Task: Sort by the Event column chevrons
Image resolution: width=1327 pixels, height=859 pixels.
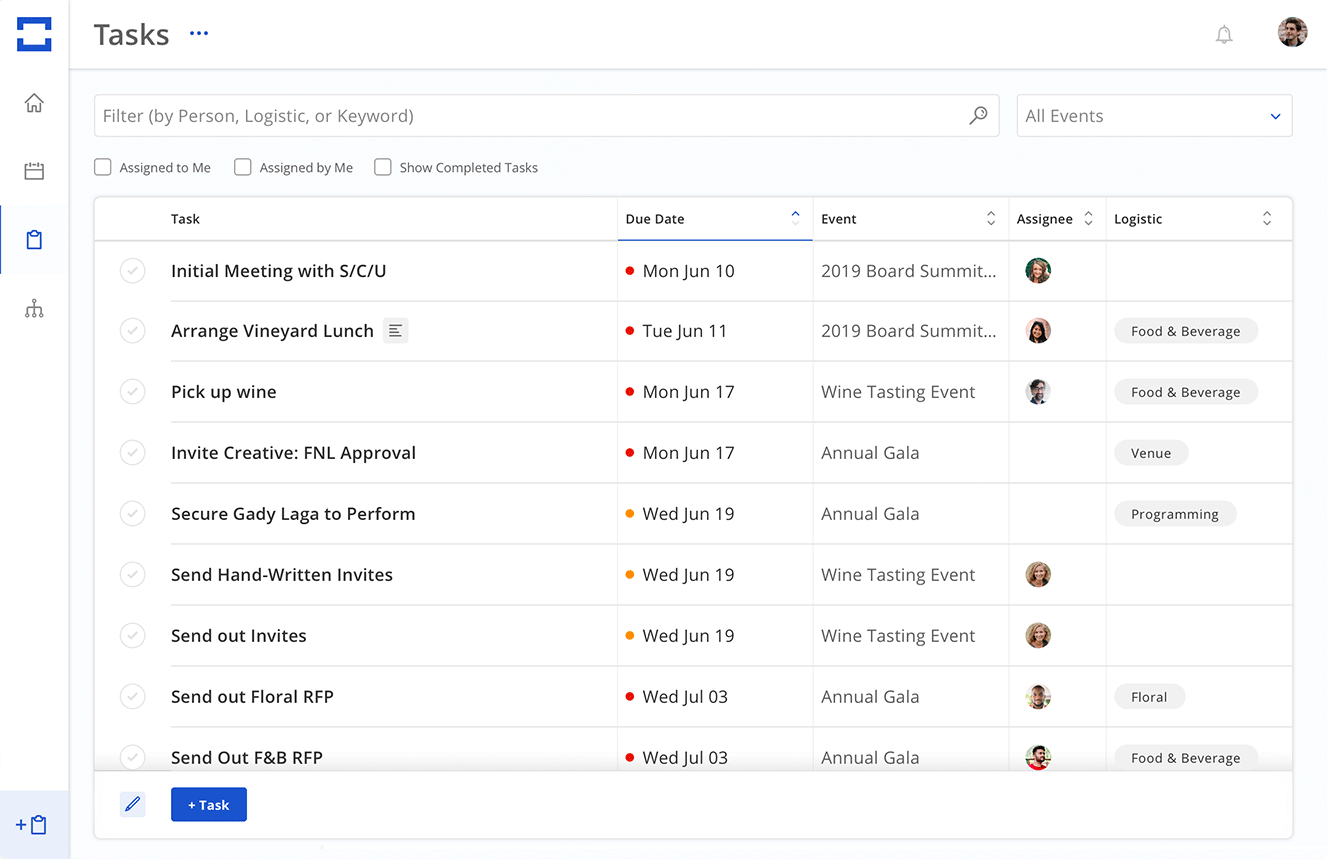Action: click(x=990, y=218)
